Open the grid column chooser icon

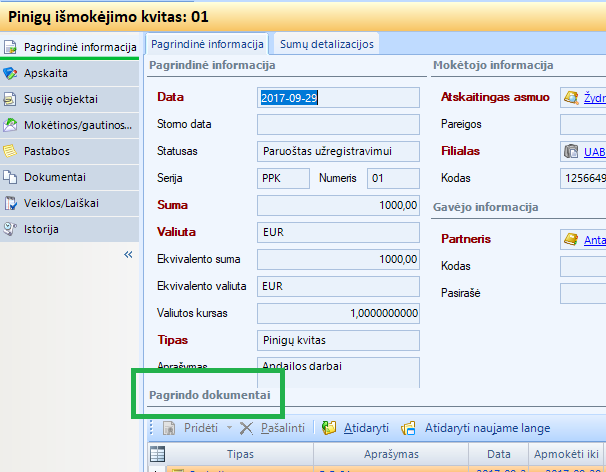156,455
